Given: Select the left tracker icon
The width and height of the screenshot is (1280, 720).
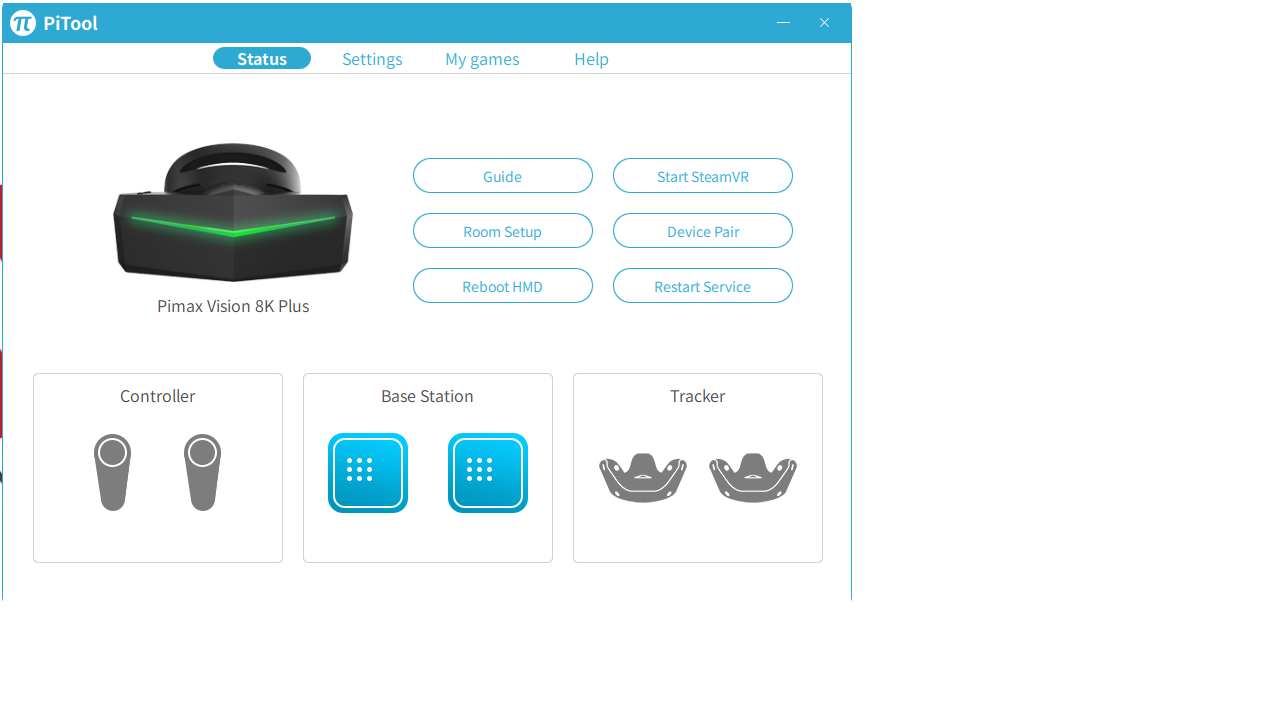Looking at the screenshot, I should click(643, 478).
